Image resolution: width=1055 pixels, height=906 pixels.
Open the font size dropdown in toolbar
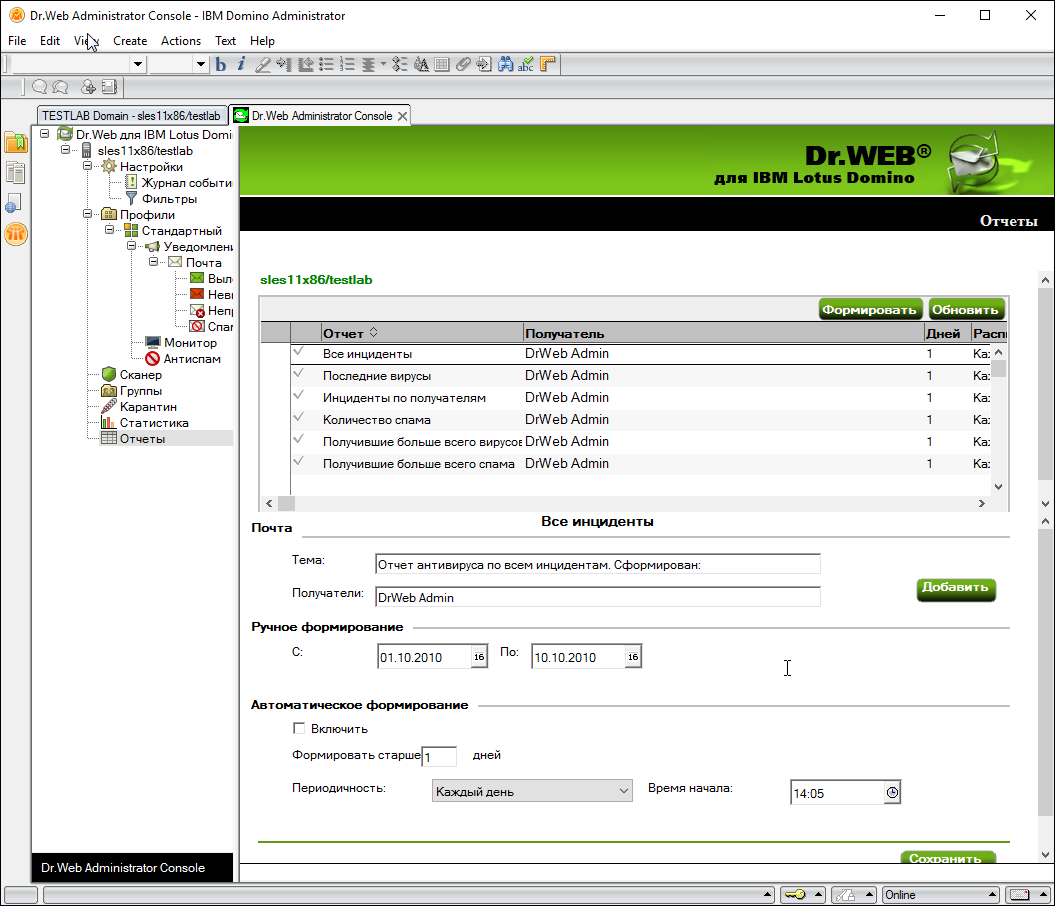[200, 65]
